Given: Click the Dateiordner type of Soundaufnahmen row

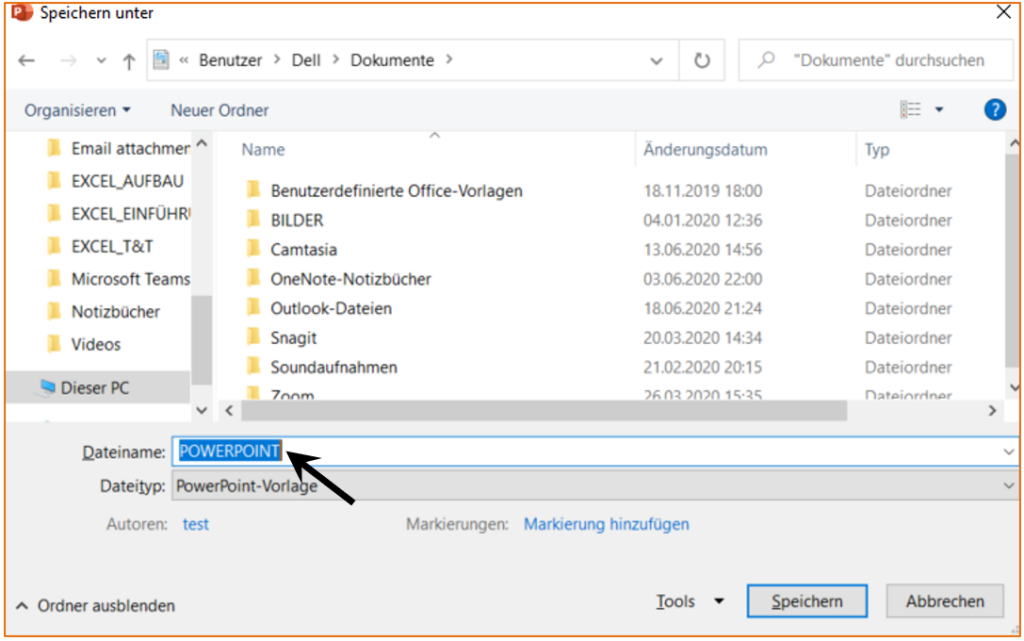Looking at the screenshot, I should [908, 367].
